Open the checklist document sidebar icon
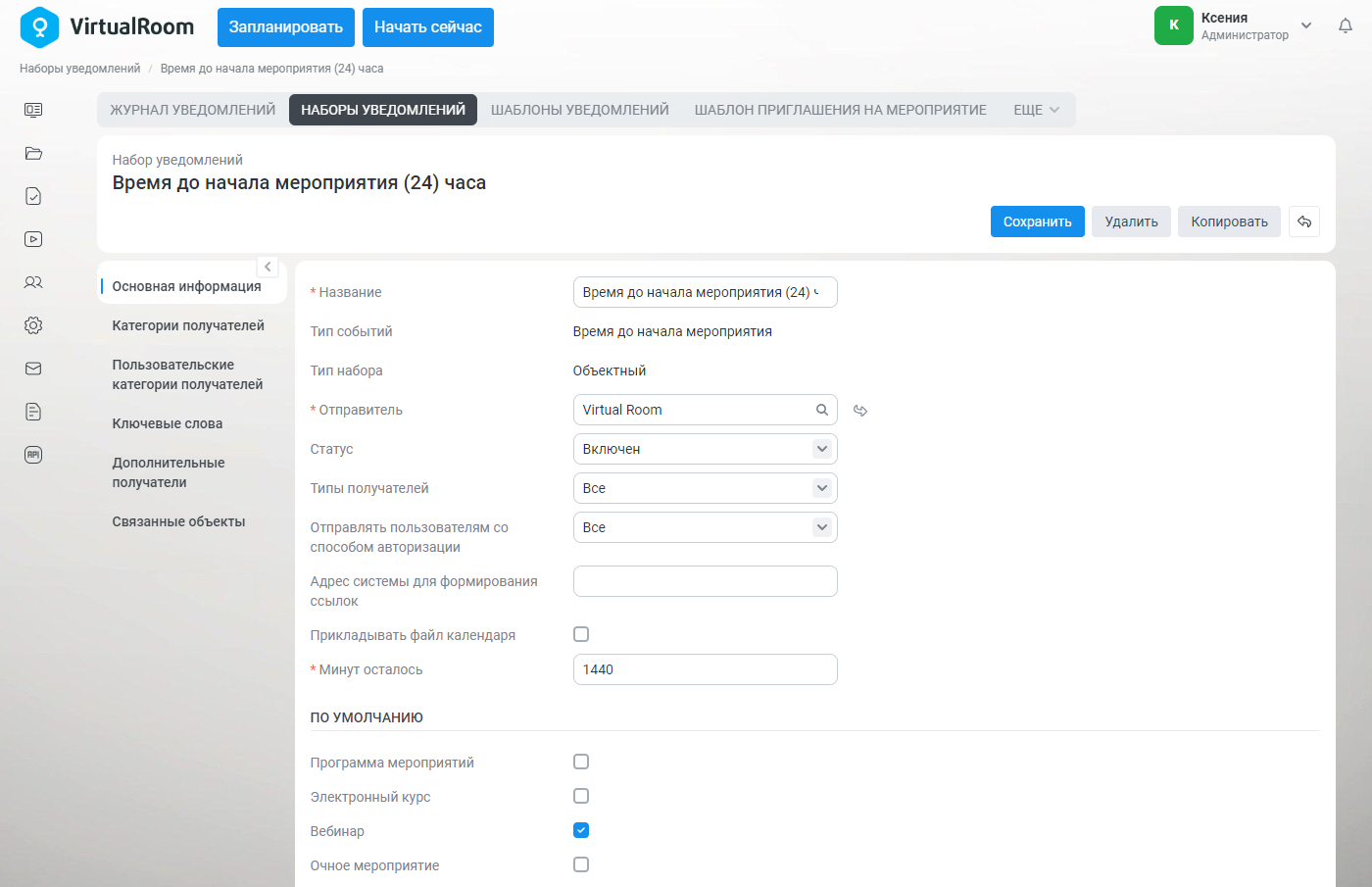1372x887 pixels. click(33, 196)
